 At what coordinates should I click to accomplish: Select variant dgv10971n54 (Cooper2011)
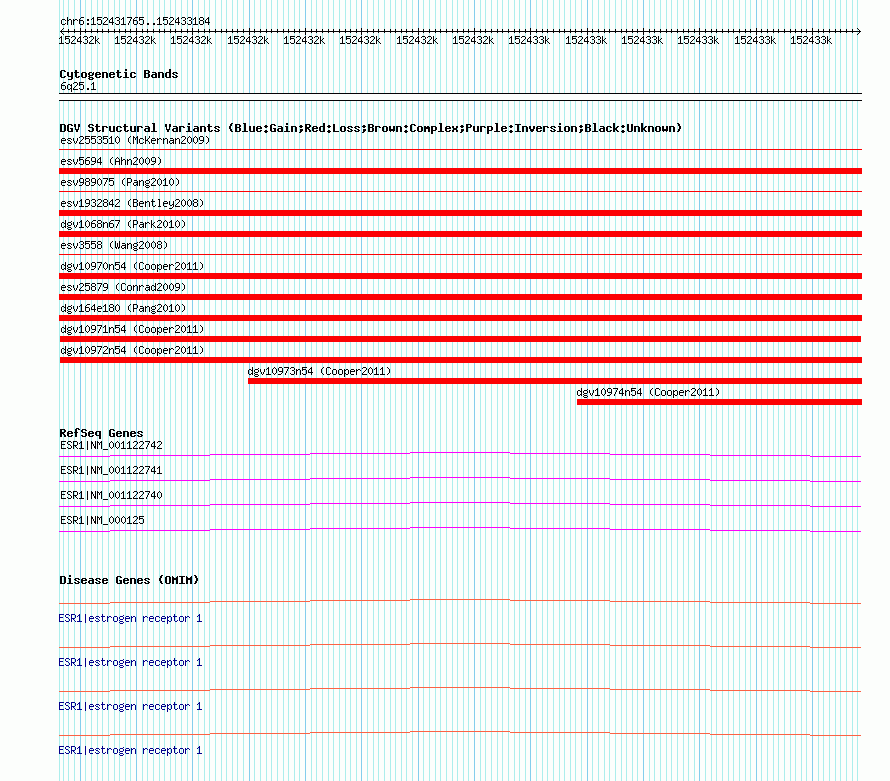coord(132,329)
